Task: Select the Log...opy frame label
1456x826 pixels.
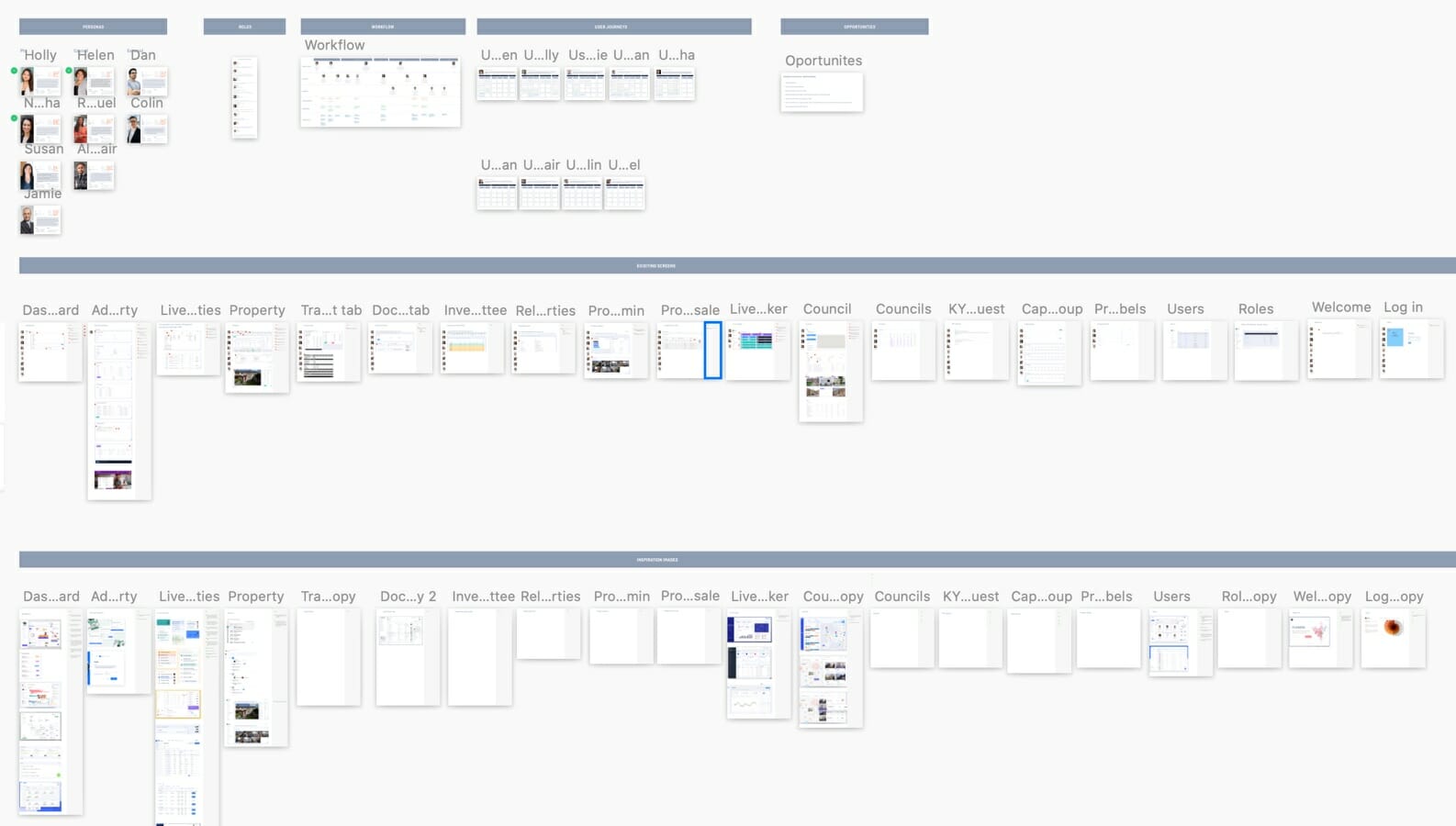Action: 1394,597
